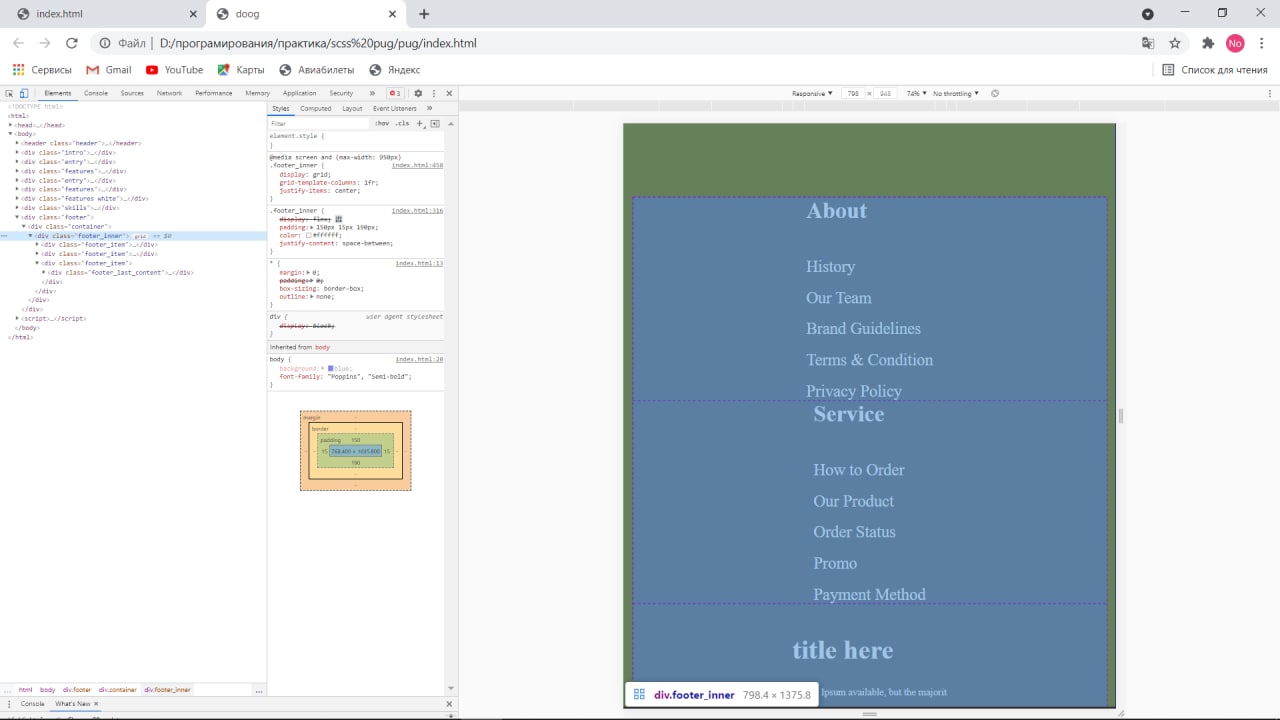Expand the footer_last_content node

[x=44, y=272]
